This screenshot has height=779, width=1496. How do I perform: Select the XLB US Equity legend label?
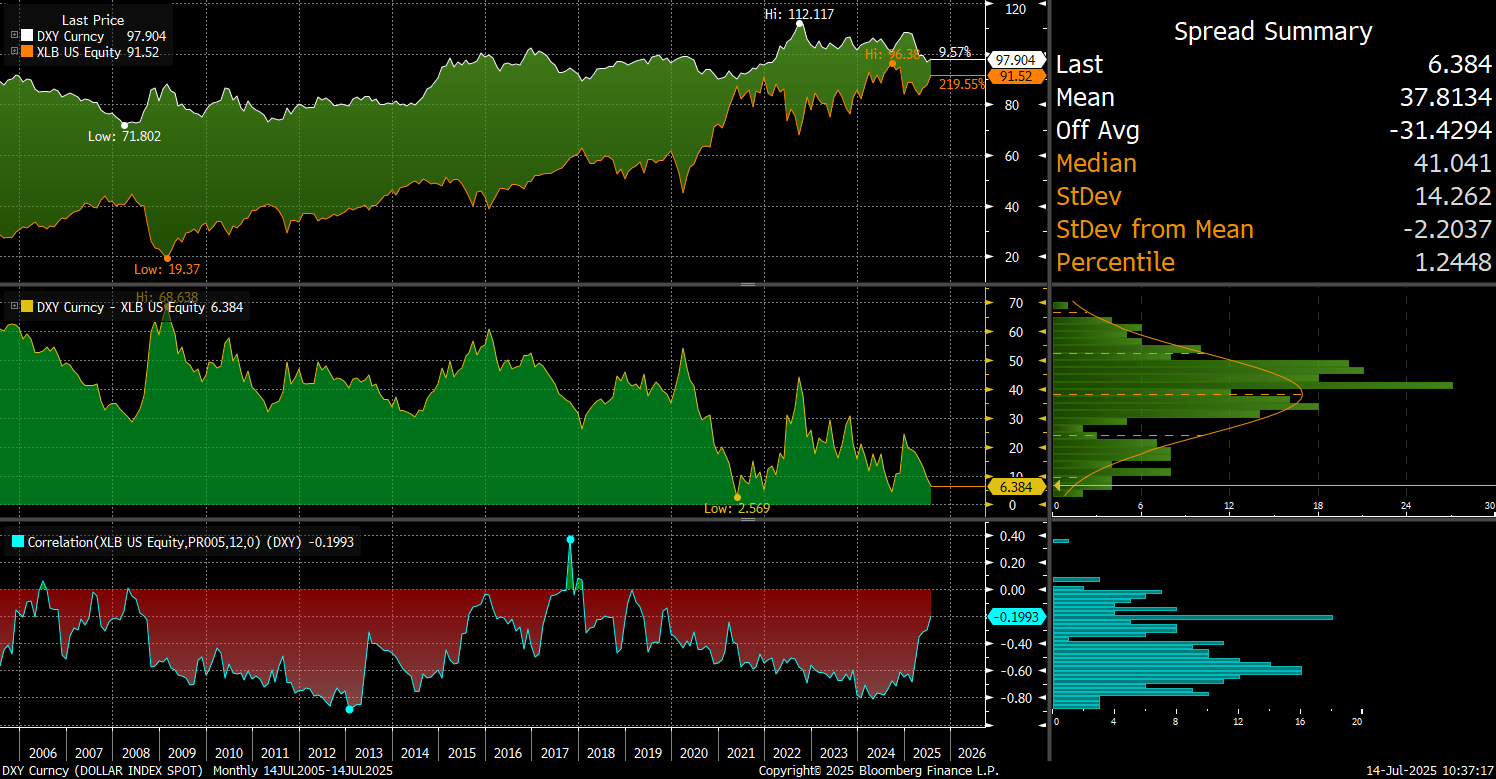click(77, 52)
